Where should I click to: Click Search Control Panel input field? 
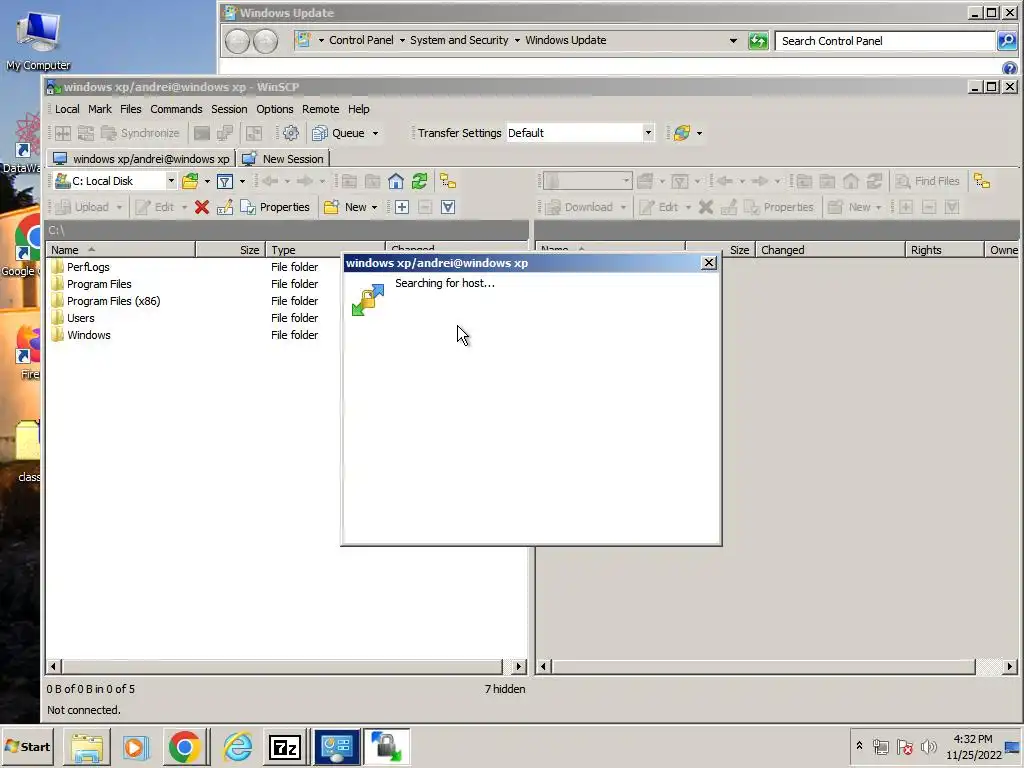(885, 40)
